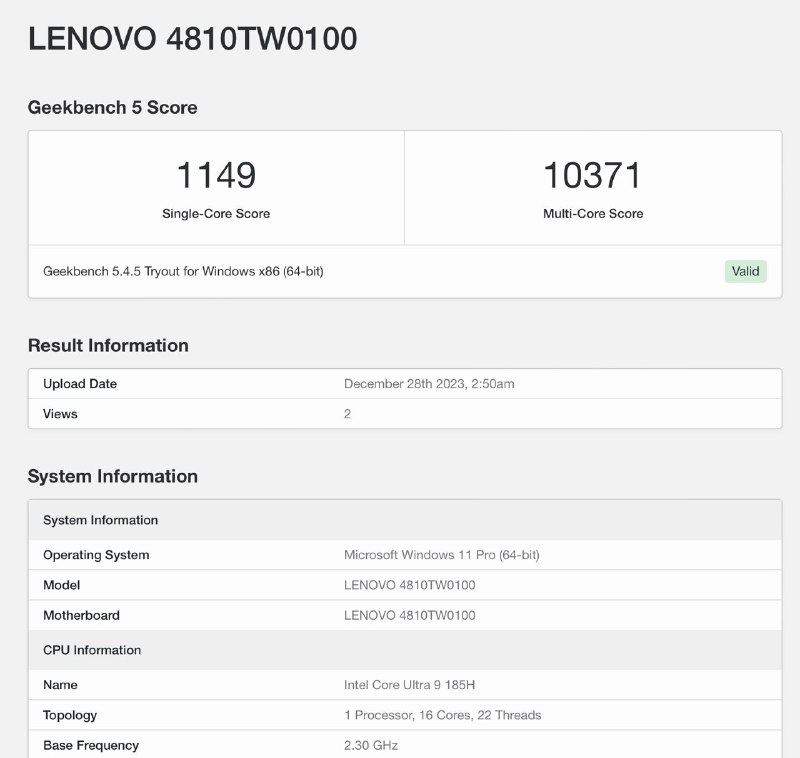Viewport: 800px width, 758px height.
Task: Click the 2.30 GHz frequency value
Action: pyautogui.click(x=371, y=745)
